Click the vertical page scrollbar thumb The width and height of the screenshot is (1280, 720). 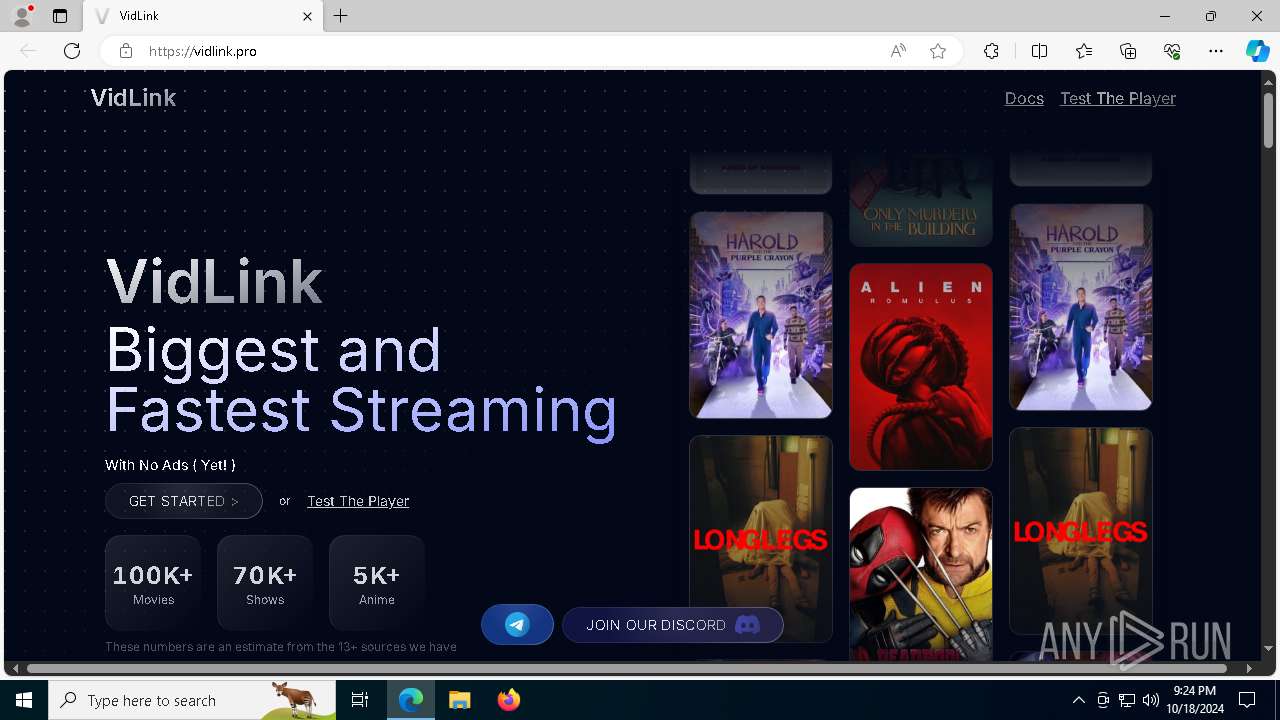[1268, 121]
